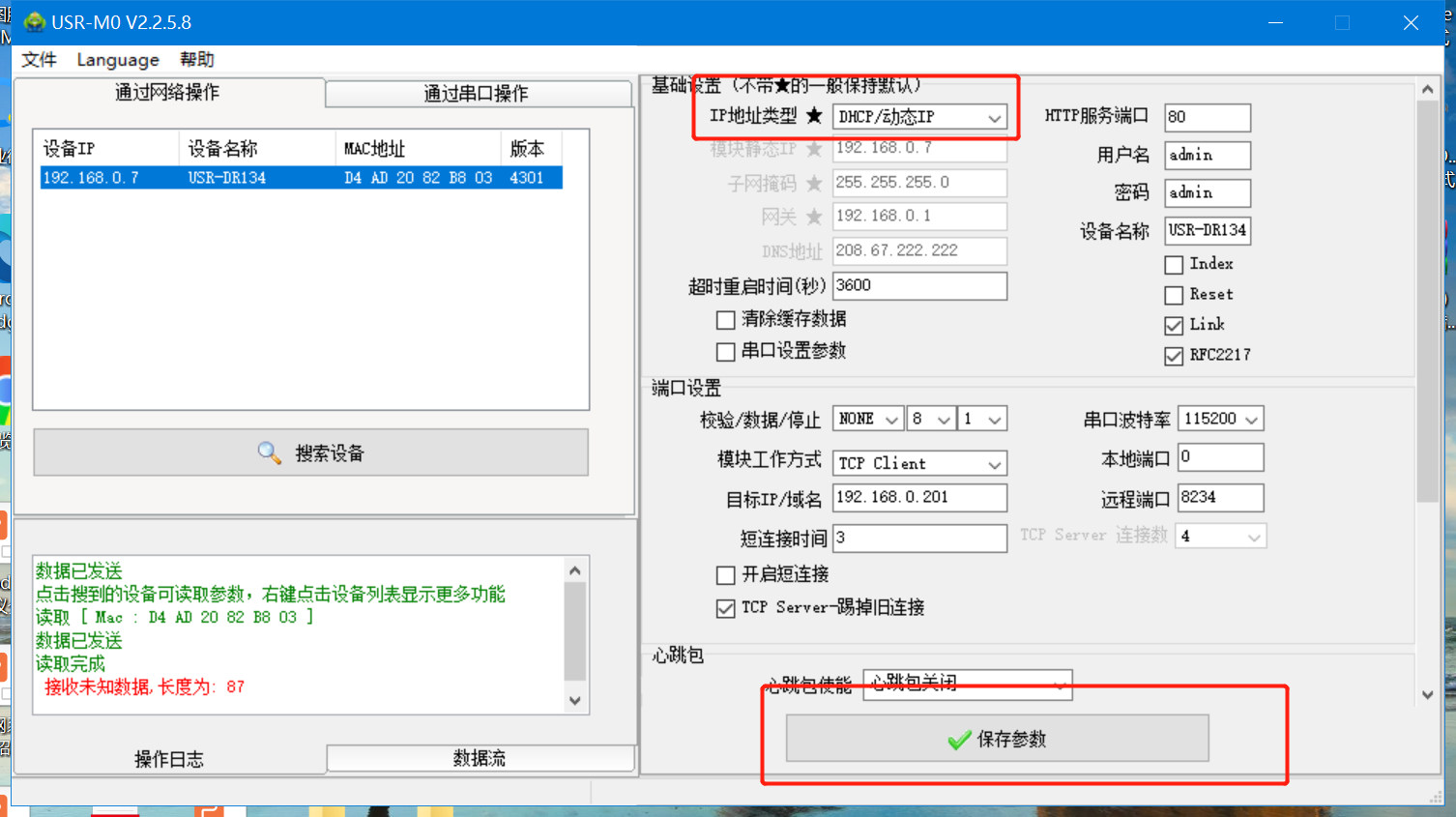Switch to the 数据流 tab
The width and height of the screenshot is (1456, 817).
[480, 758]
